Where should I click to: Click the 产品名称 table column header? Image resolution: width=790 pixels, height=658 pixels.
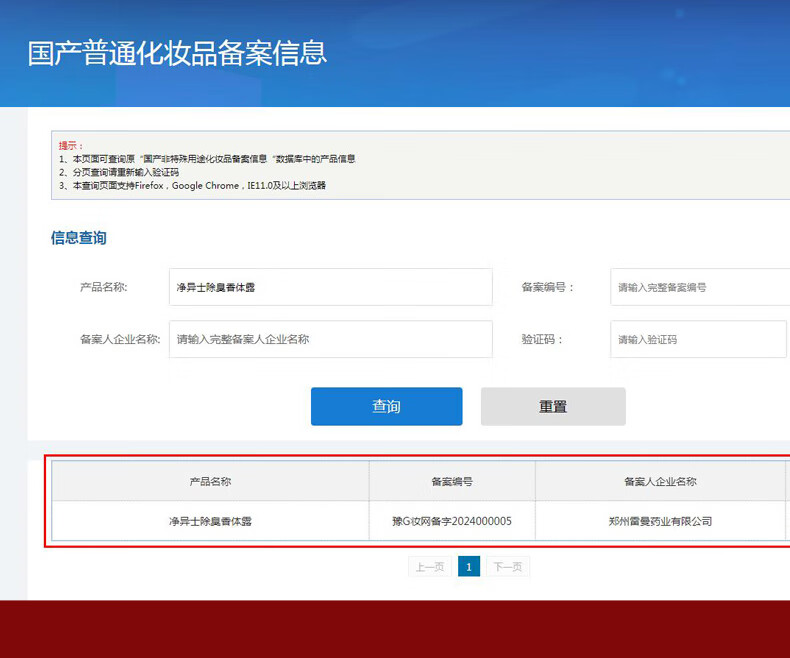pos(211,481)
